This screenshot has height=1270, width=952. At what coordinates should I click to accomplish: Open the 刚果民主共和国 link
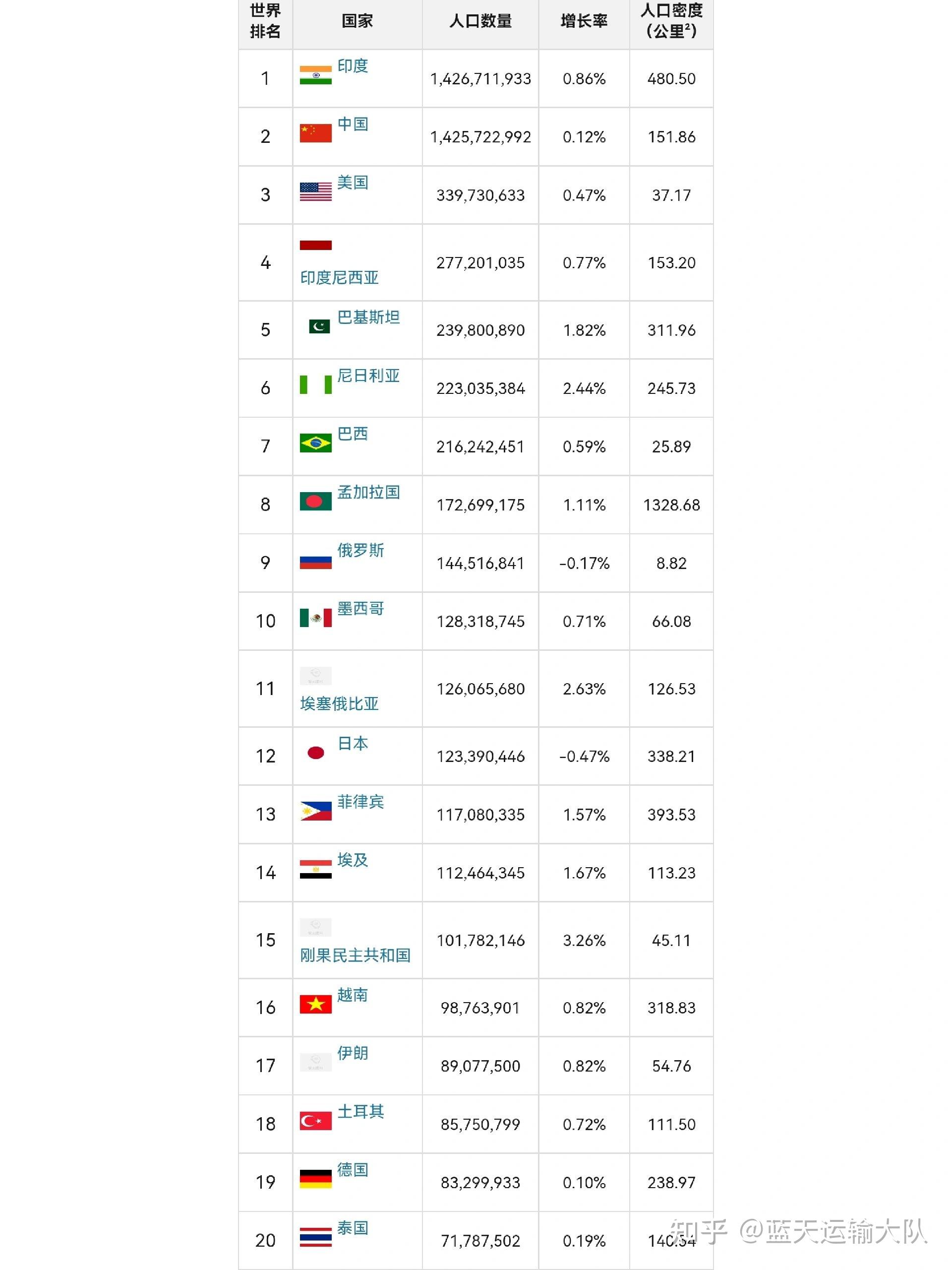[355, 955]
